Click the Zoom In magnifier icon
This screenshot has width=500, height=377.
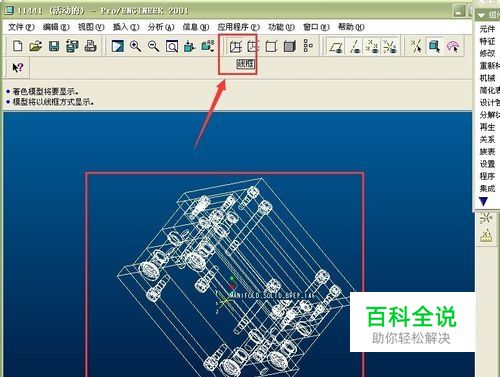click(x=135, y=46)
